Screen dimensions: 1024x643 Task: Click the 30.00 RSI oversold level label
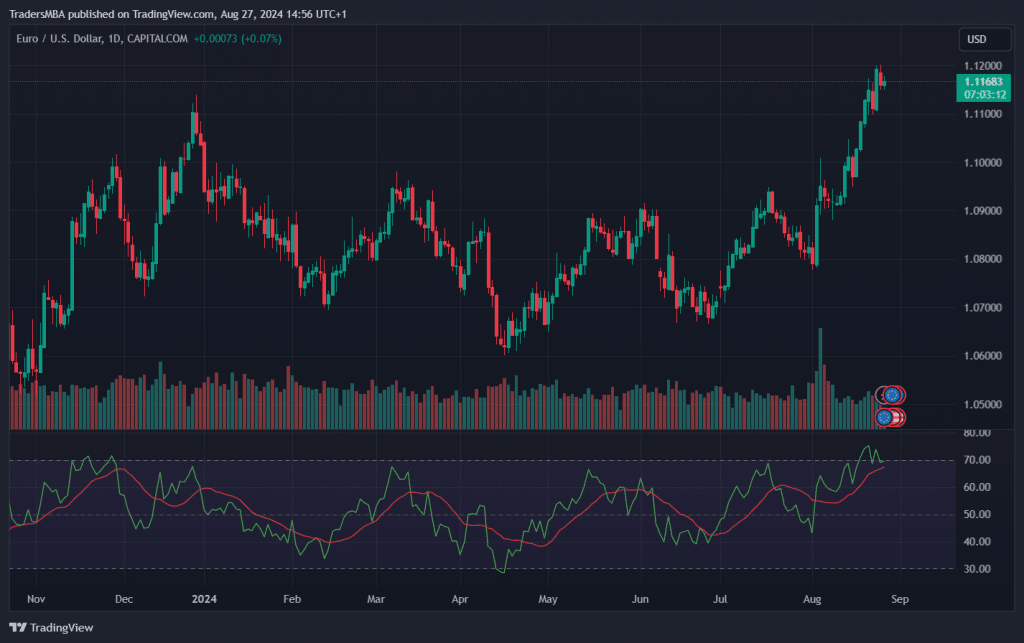977,569
